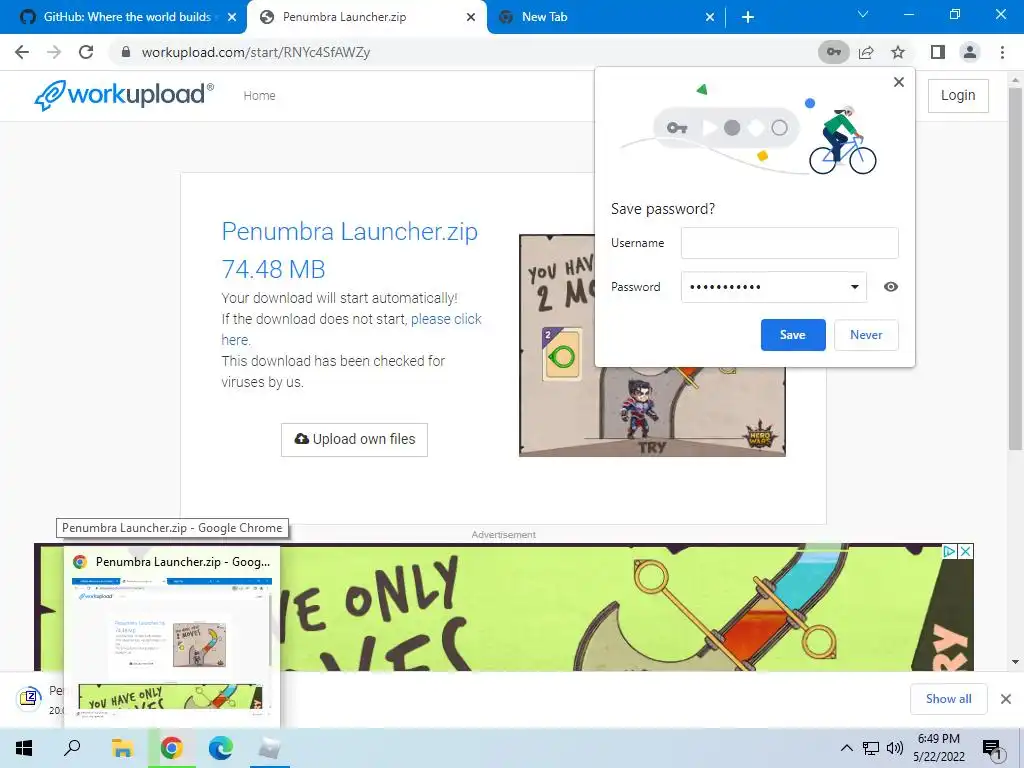Click the browser forward arrow
Screen dimensions: 1024x768
(54, 52)
